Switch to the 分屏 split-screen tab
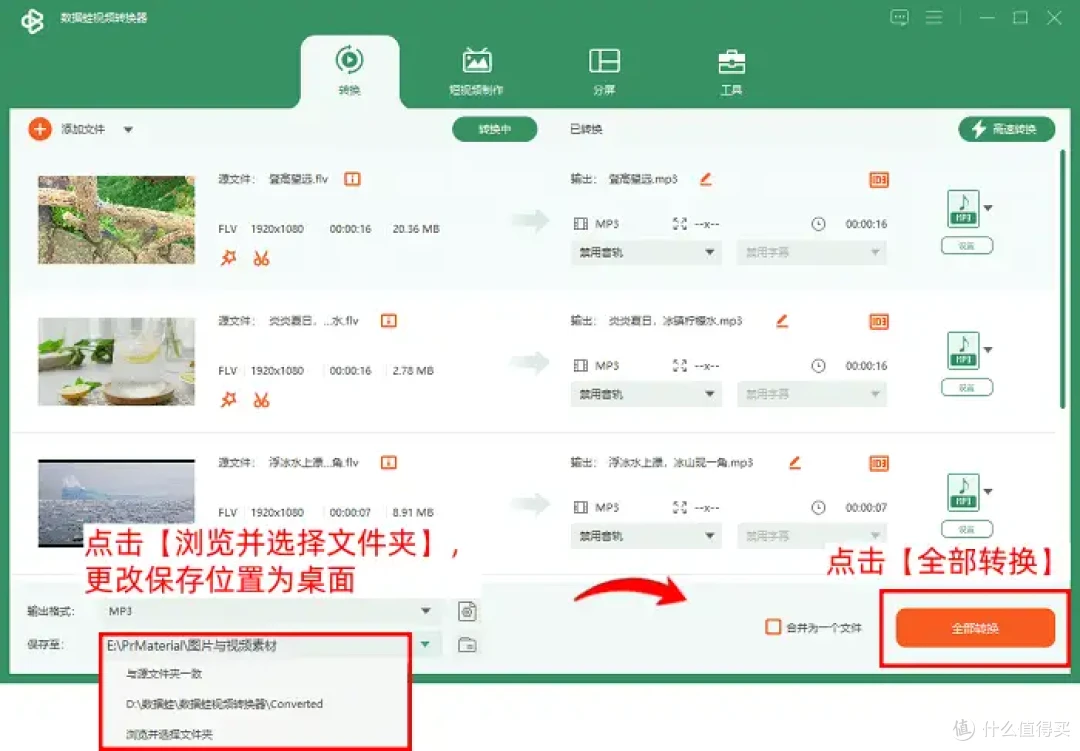1080x751 pixels. (x=604, y=71)
